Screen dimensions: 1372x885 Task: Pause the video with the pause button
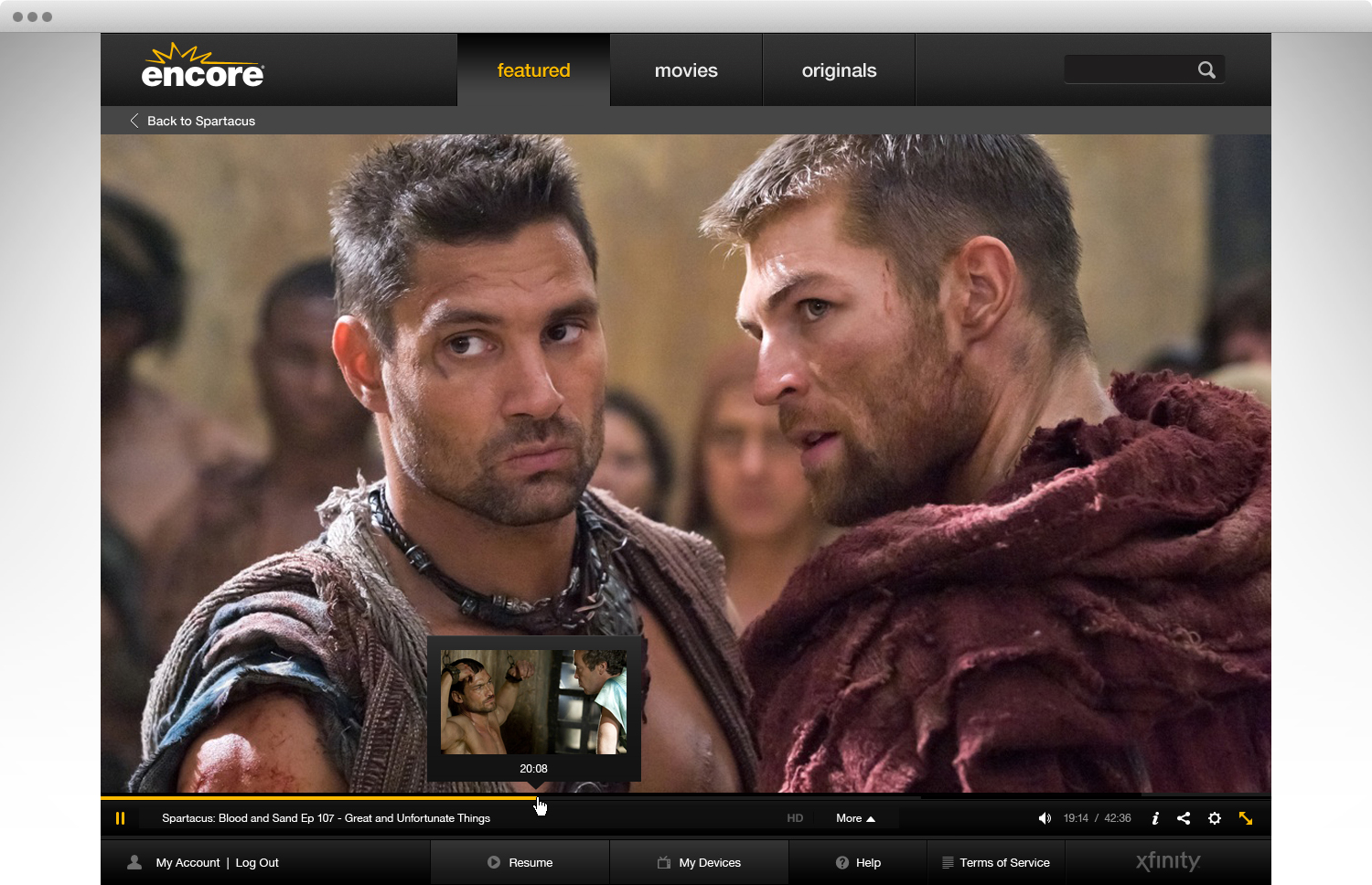[120, 818]
